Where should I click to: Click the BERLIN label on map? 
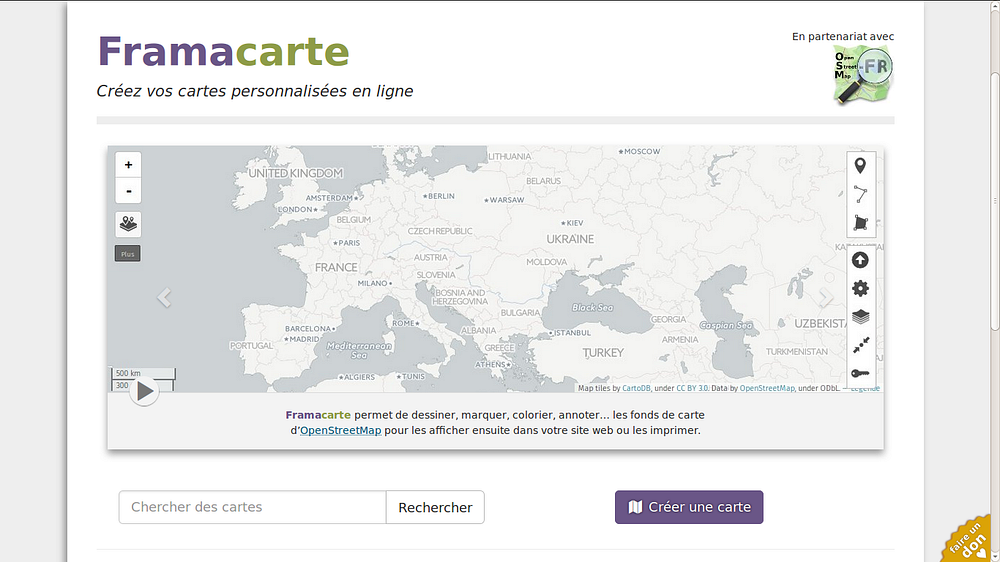point(439,196)
